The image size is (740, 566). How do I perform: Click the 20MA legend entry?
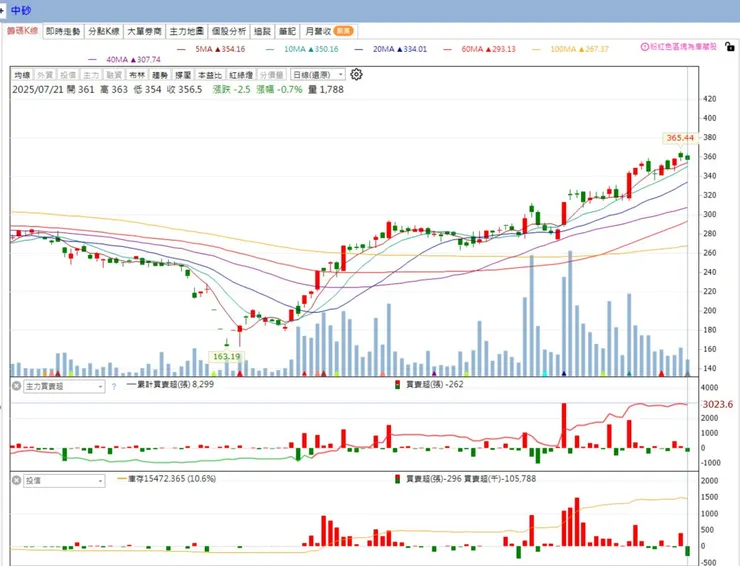(391, 49)
